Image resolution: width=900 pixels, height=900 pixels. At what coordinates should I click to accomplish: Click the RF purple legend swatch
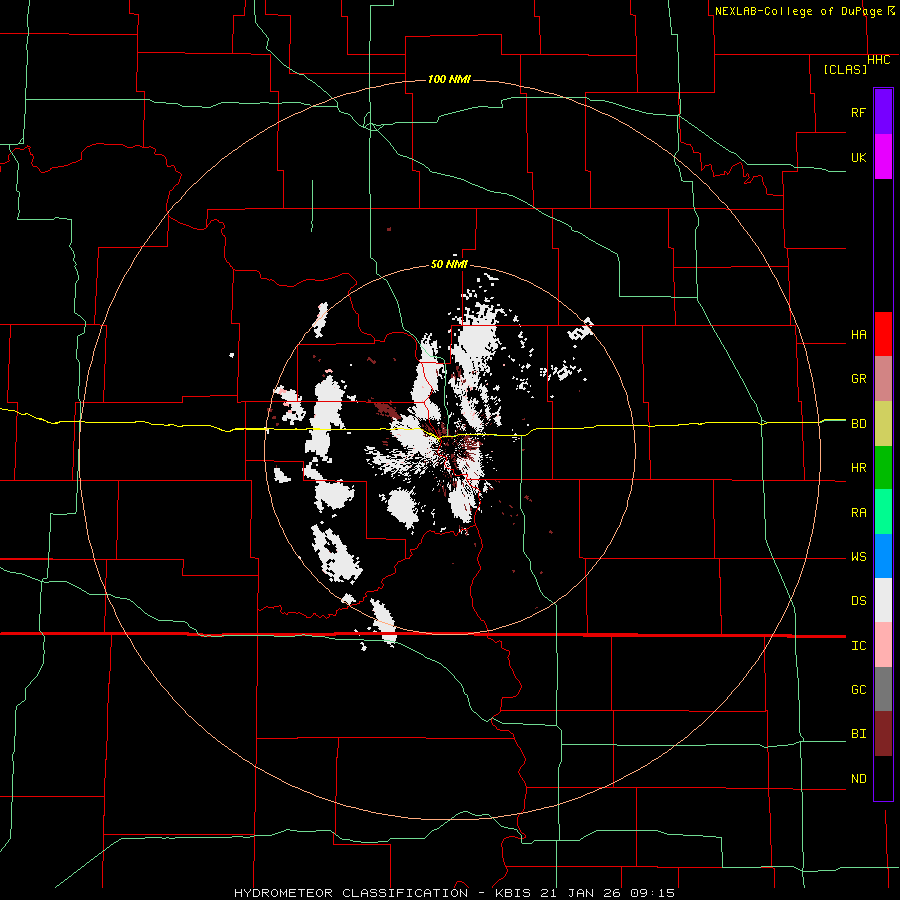click(x=883, y=112)
